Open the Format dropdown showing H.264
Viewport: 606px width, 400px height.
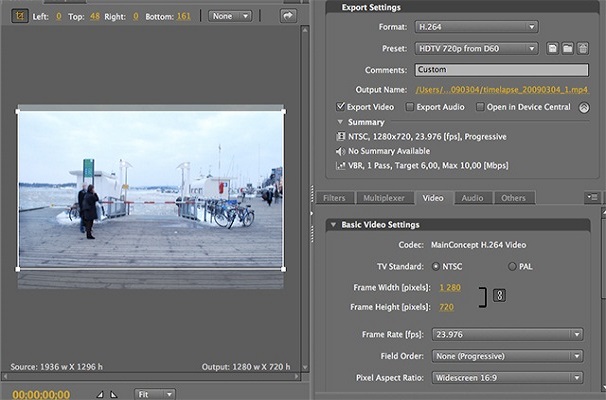tap(477, 26)
